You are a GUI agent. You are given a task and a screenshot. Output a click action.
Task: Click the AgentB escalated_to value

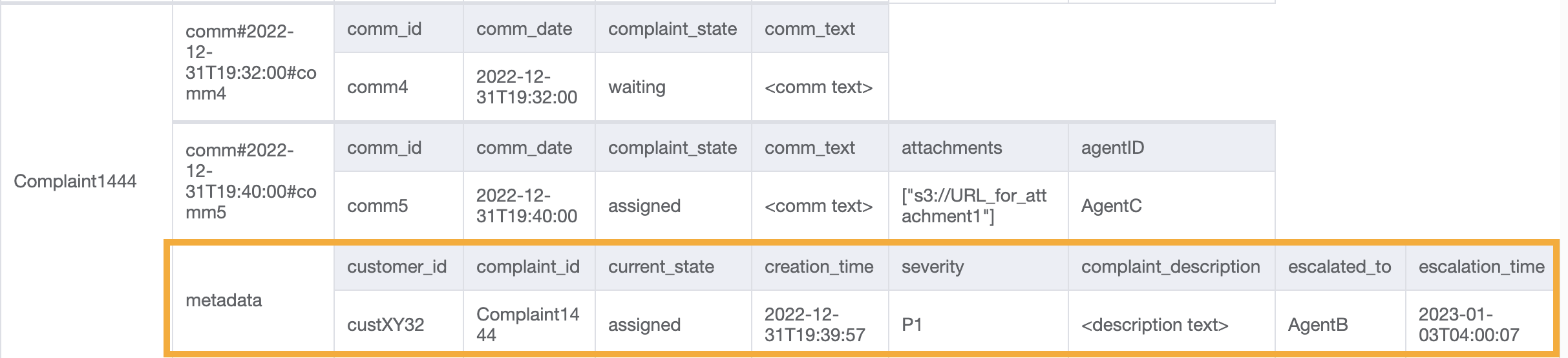pyautogui.click(x=1318, y=325)
